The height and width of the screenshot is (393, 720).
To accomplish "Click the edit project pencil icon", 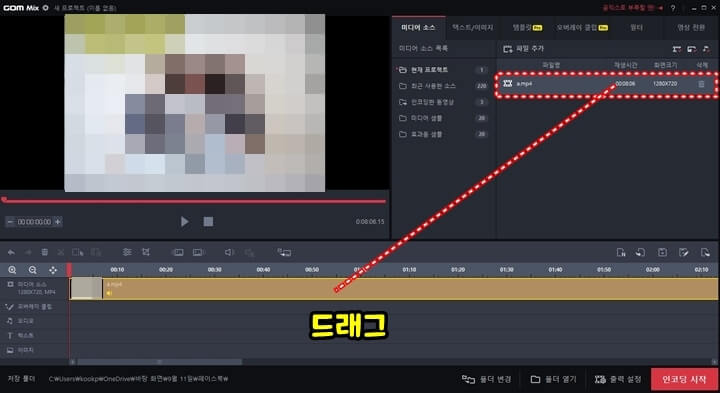I will [684, 252].
